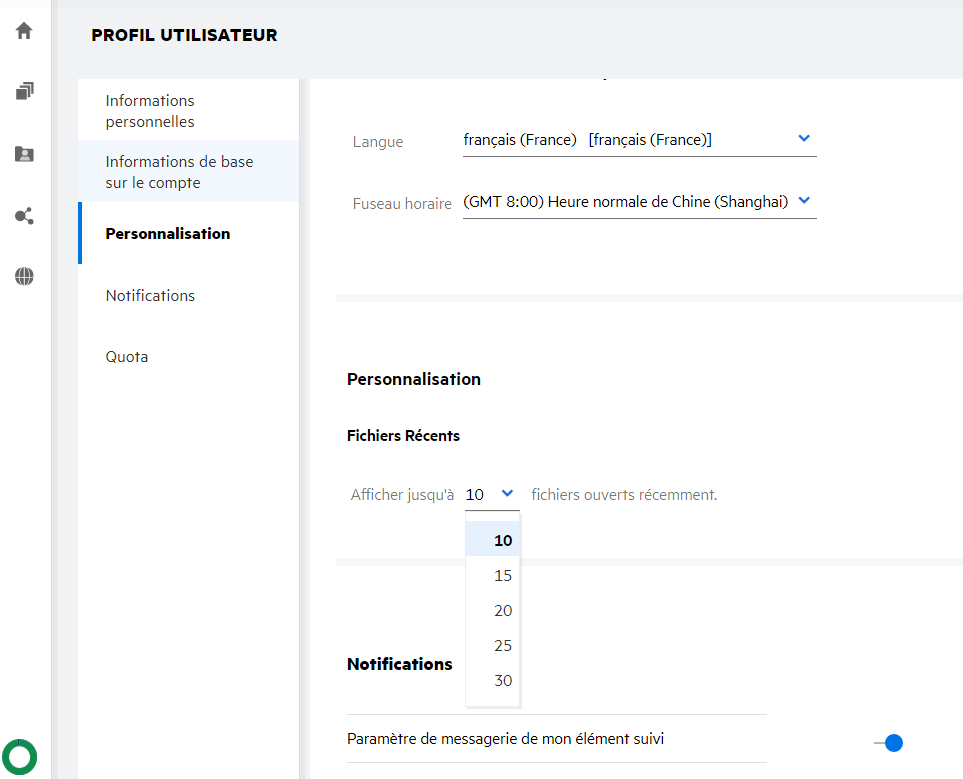Choose 10 in recent files list
Screen dimensions: 963x779
point(502,540)
